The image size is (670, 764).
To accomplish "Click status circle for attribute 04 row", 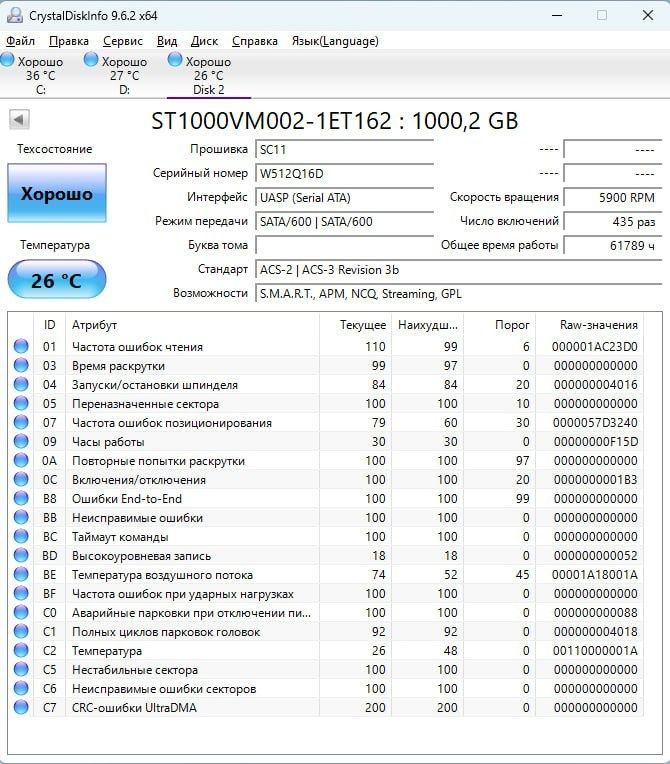I will (21, 384).
